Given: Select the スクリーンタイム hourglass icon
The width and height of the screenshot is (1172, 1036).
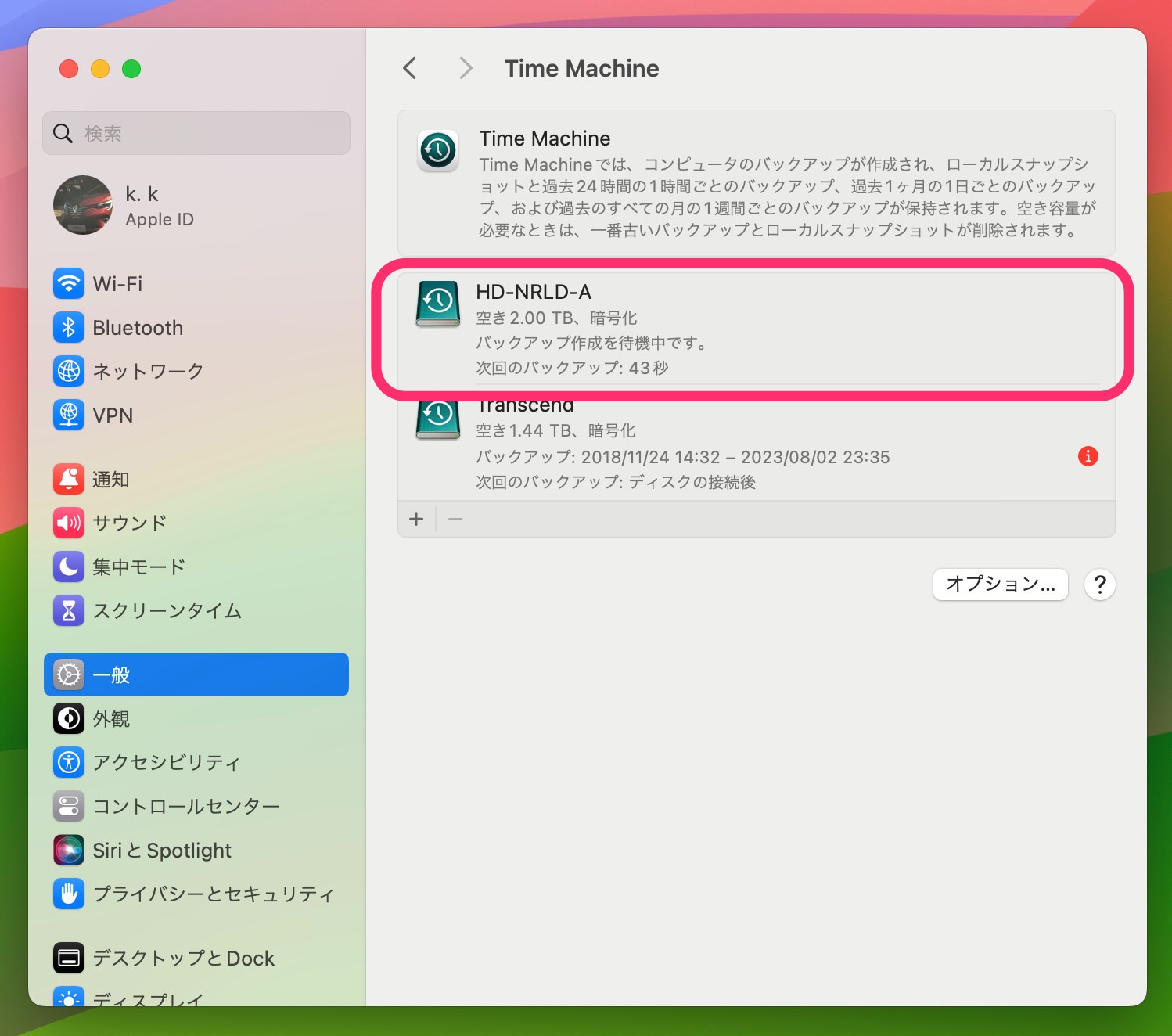Looking at the screenshot, I should (69, 610).
